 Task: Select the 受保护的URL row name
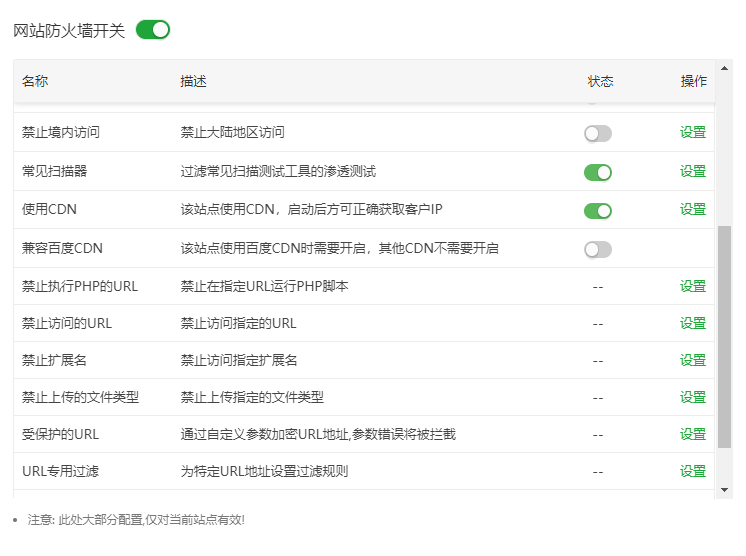(60, 434)
